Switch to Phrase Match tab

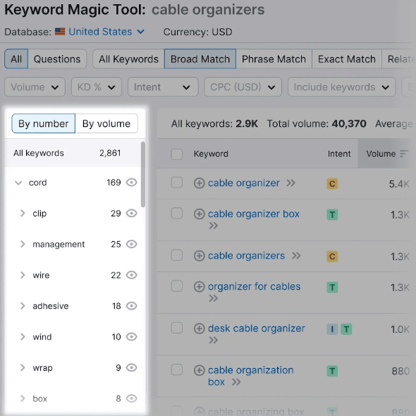coord(274,59)
